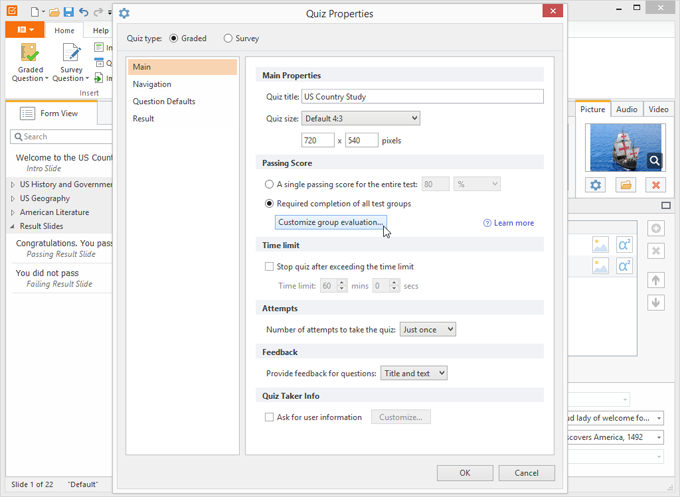The width and height of the screenshot is (680, 497).
Task: Click the Quiz title input field
Action: (x=422, y=96)
